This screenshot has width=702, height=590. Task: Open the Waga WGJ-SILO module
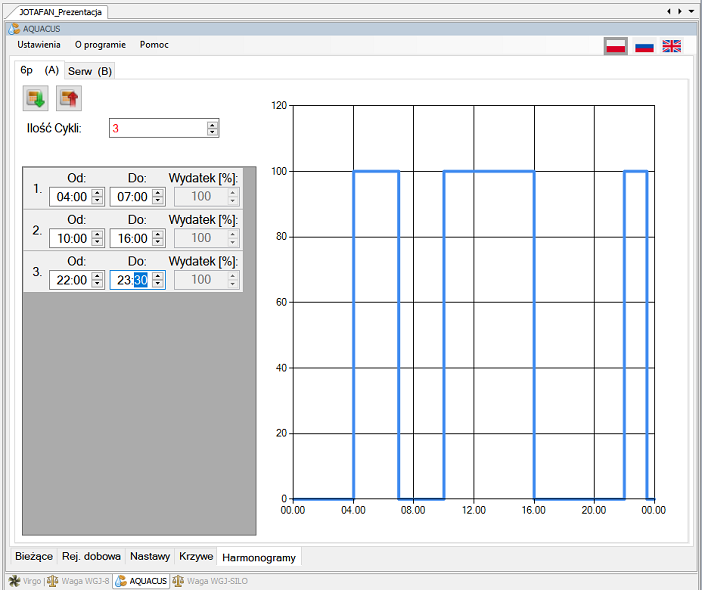tap(212, 580)
